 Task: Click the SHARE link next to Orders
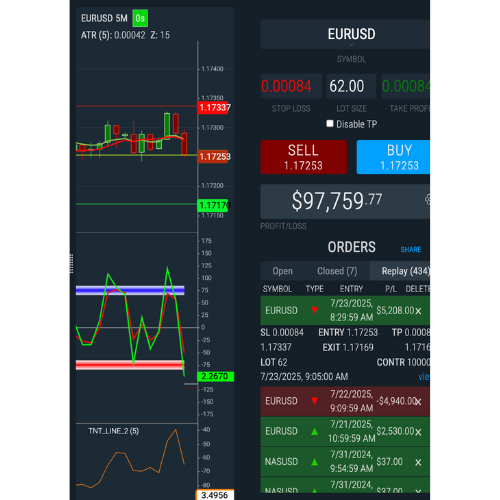(411, 249)
